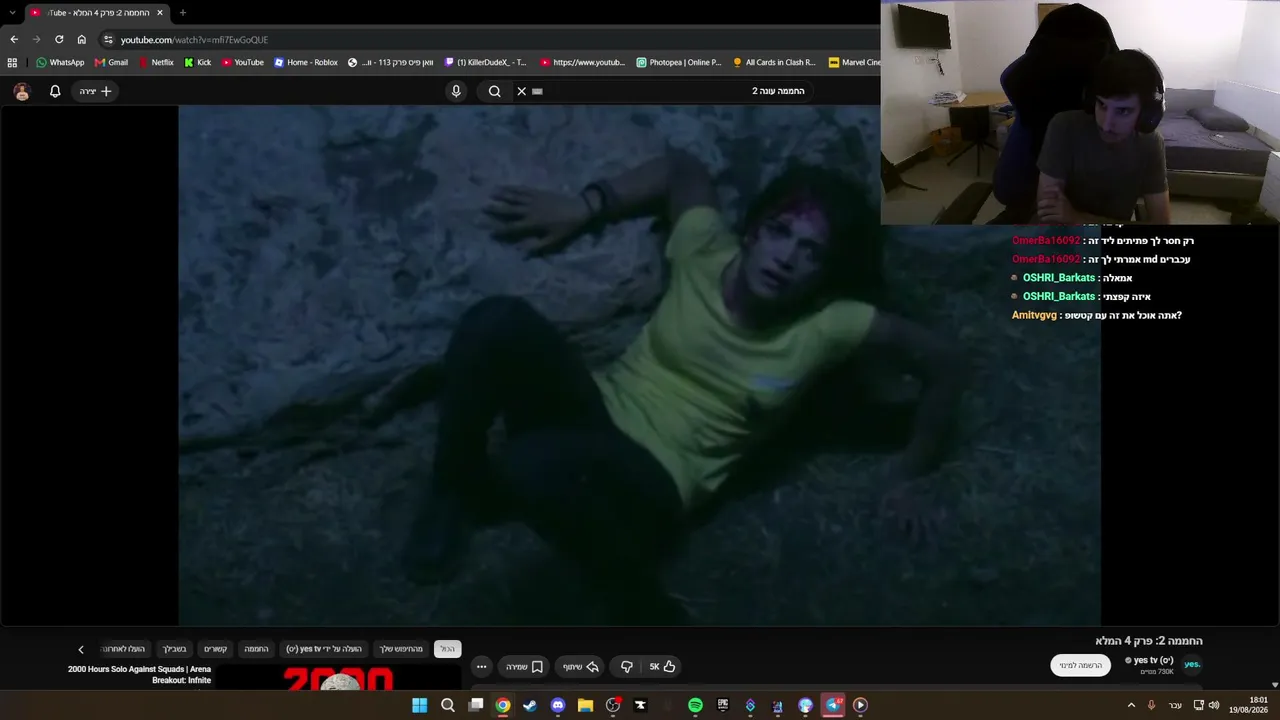The width and height of the screenshot is (1280, 720).
Task: Open the site information icon in address bar
Action: pyautogui.click(x=108, y=39)
